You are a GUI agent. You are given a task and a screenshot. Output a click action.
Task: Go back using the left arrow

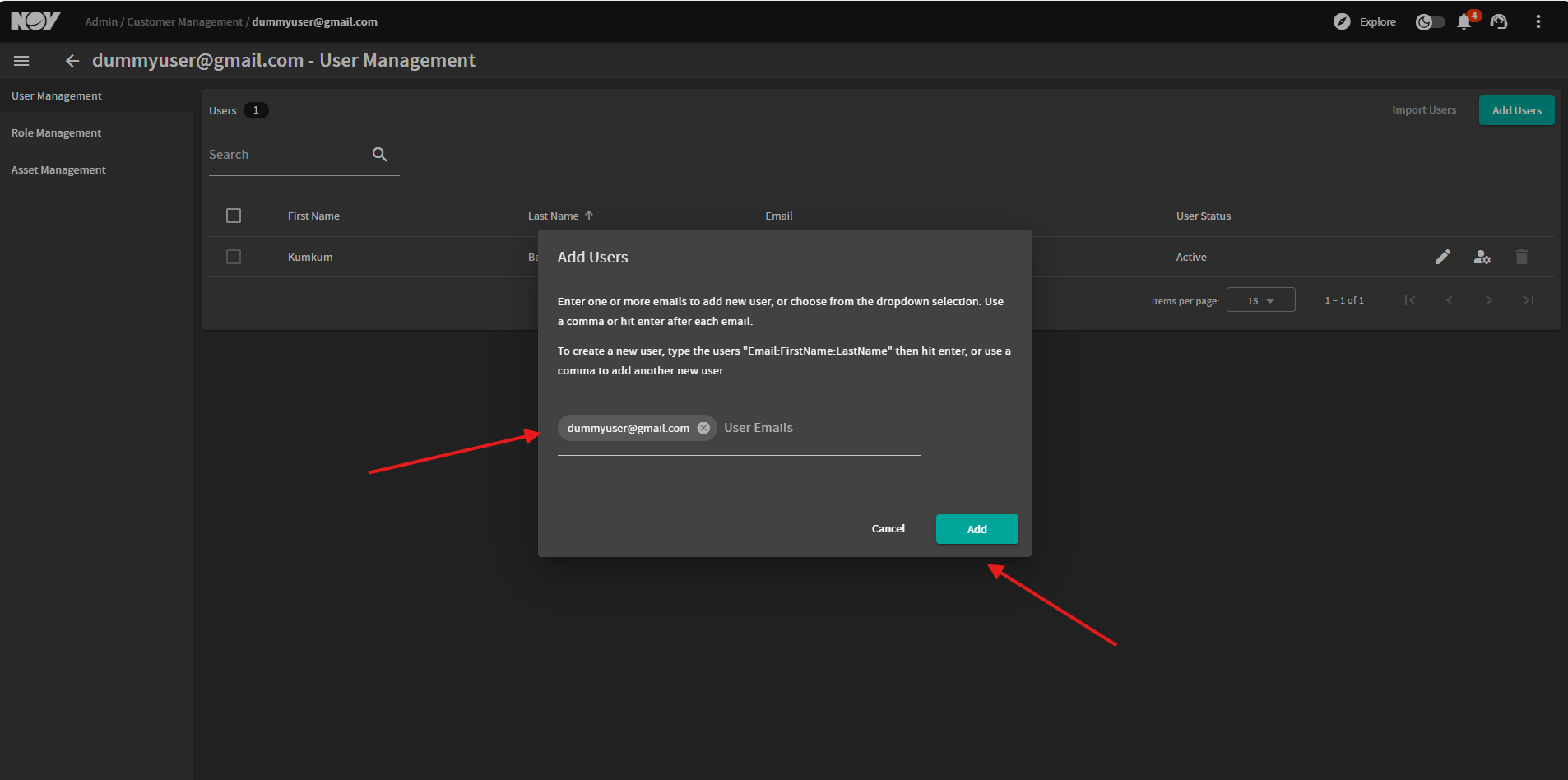tap(72, 61)
